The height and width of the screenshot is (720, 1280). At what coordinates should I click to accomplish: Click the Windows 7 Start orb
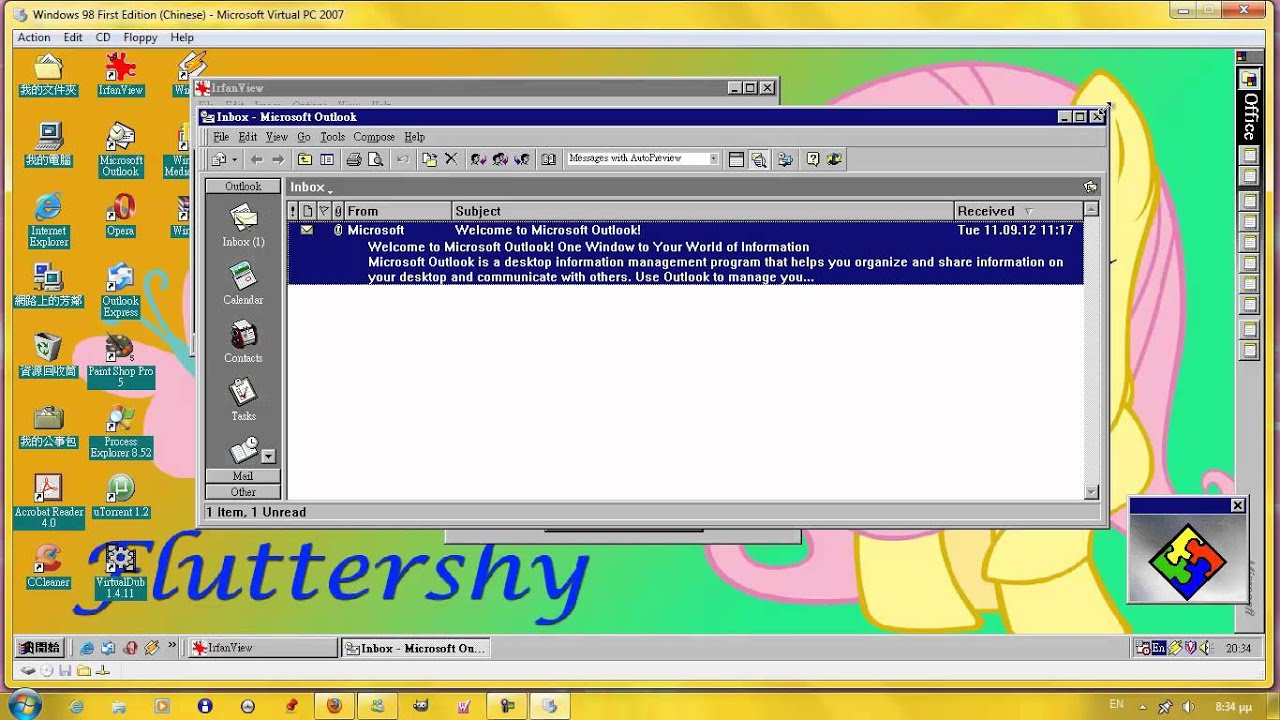[x=22, y=704]
